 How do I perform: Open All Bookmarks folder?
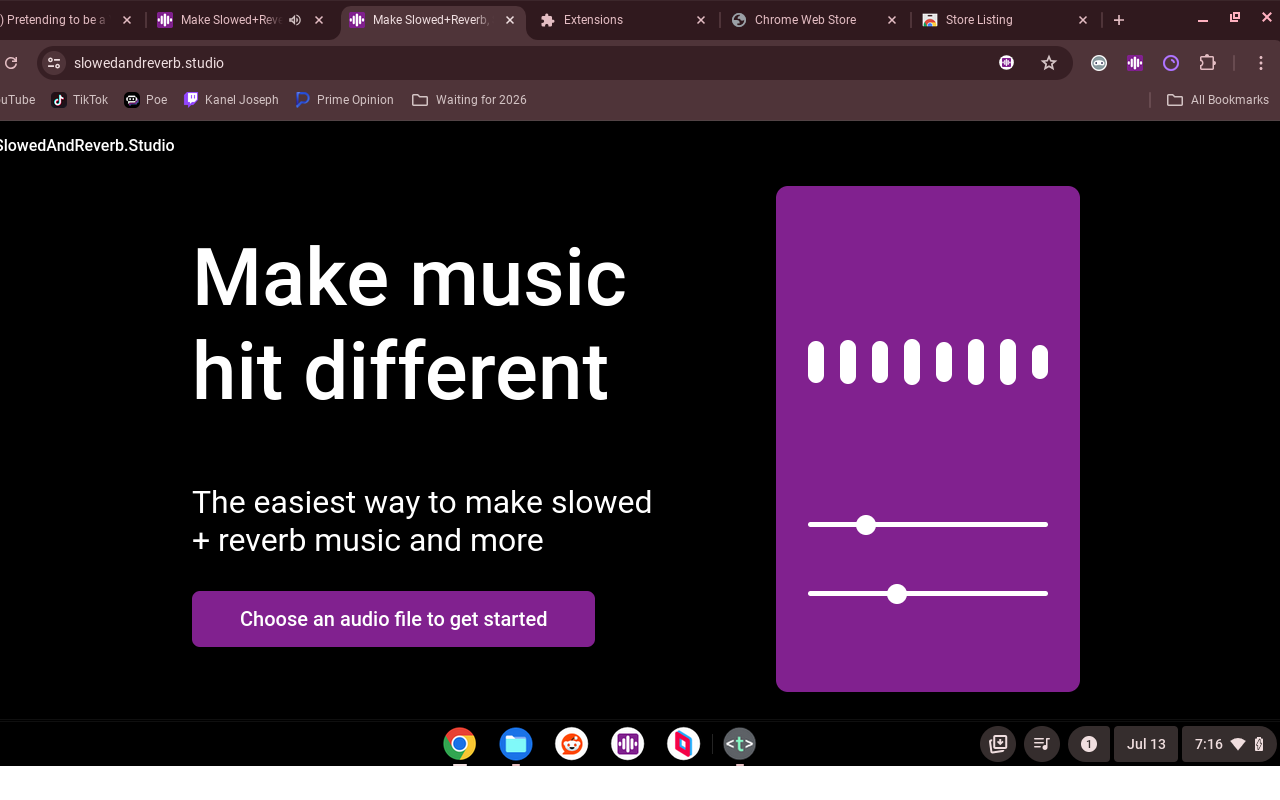[1217, 99]
